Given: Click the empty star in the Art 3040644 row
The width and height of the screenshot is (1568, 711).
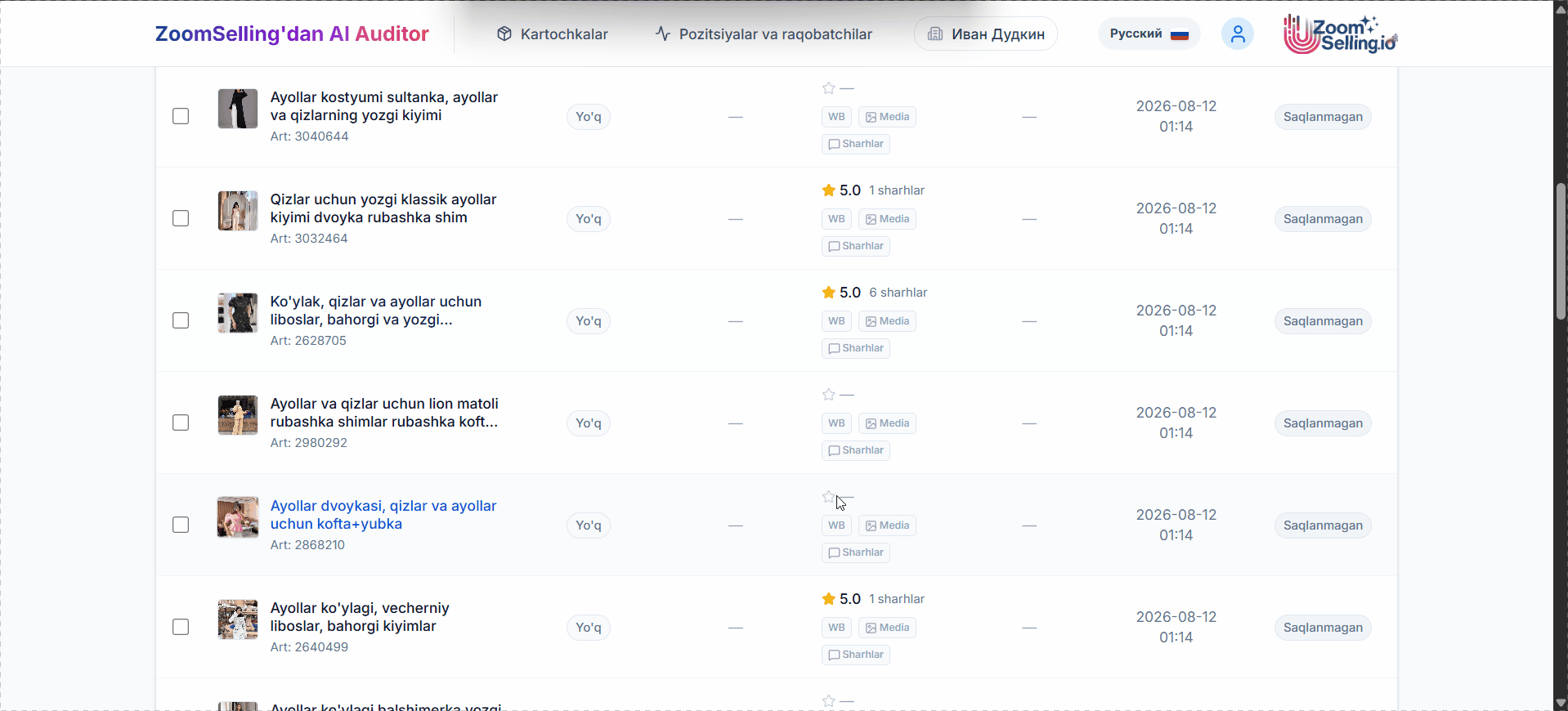Looking at the screenshot, I should click(x=829, y=88).
